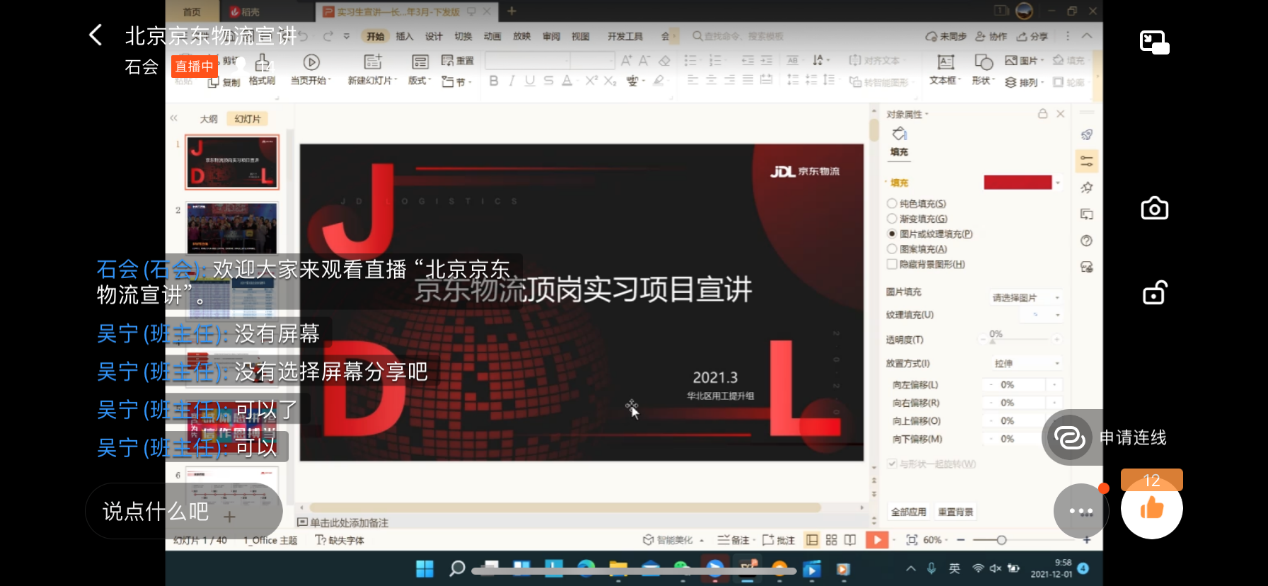Click the 分享 share button
Image resolution: width=1268 pixels, height=586 pixels.
tap(1033, 36)
